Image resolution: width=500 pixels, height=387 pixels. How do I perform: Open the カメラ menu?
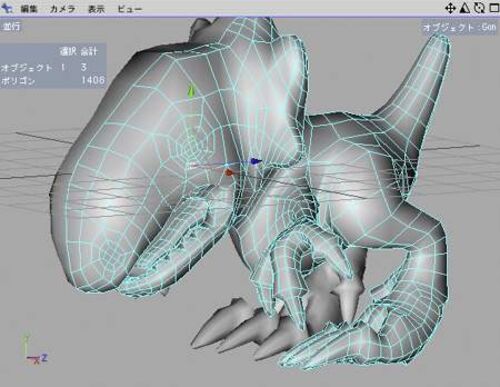[62, 9]
